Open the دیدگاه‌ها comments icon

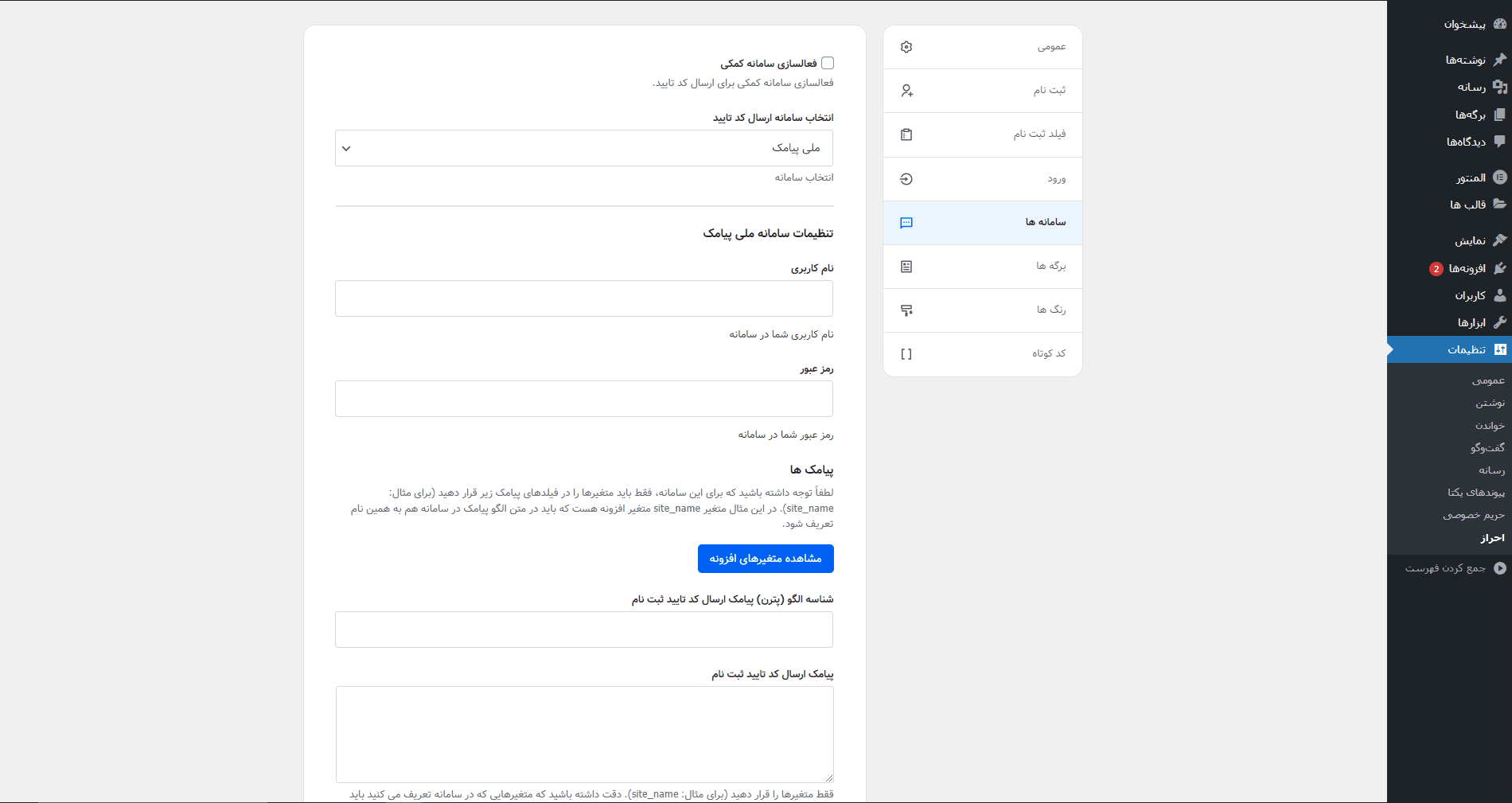coord(1500,142)
